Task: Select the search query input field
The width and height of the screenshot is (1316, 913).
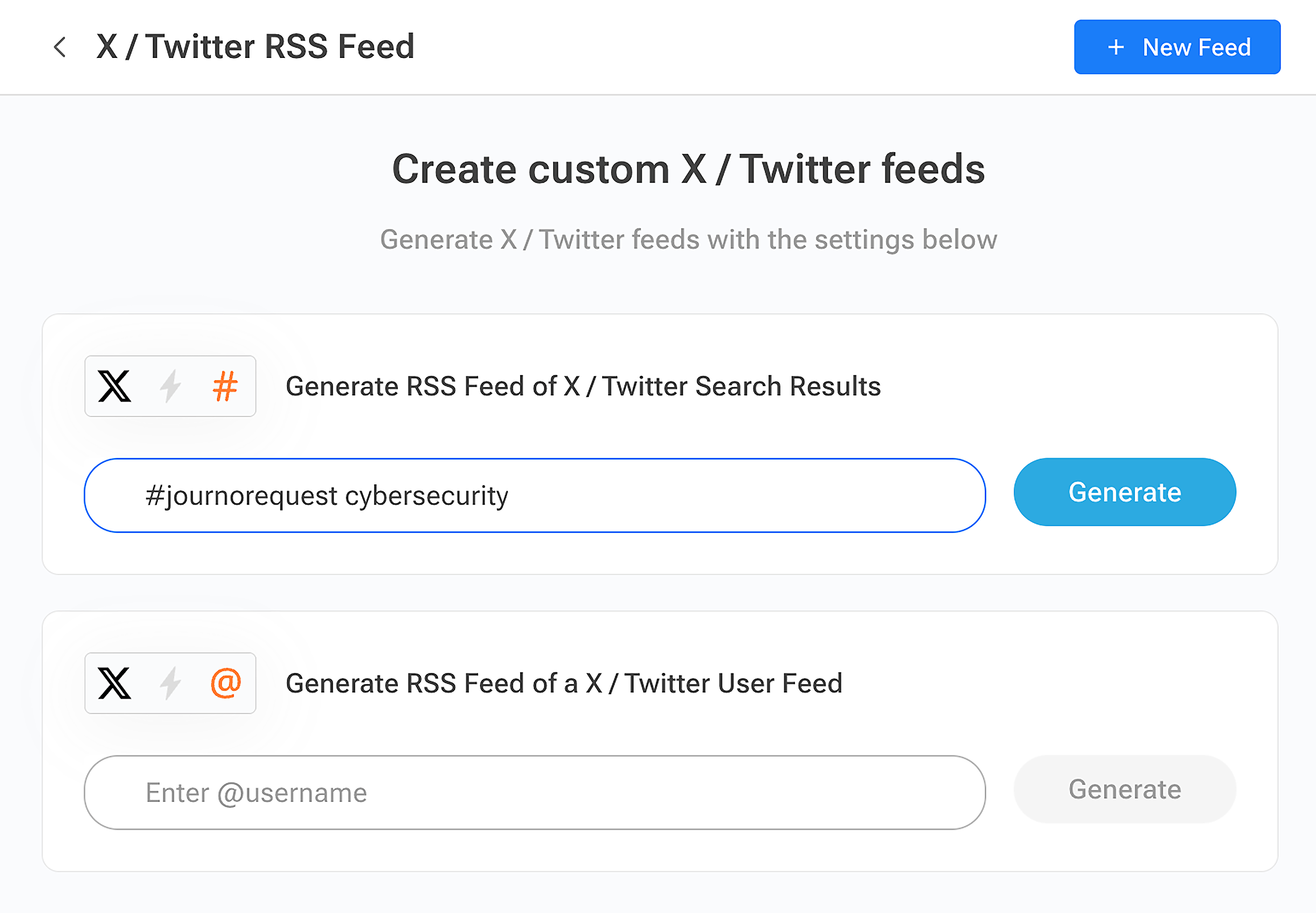Action: pos(534,495)
